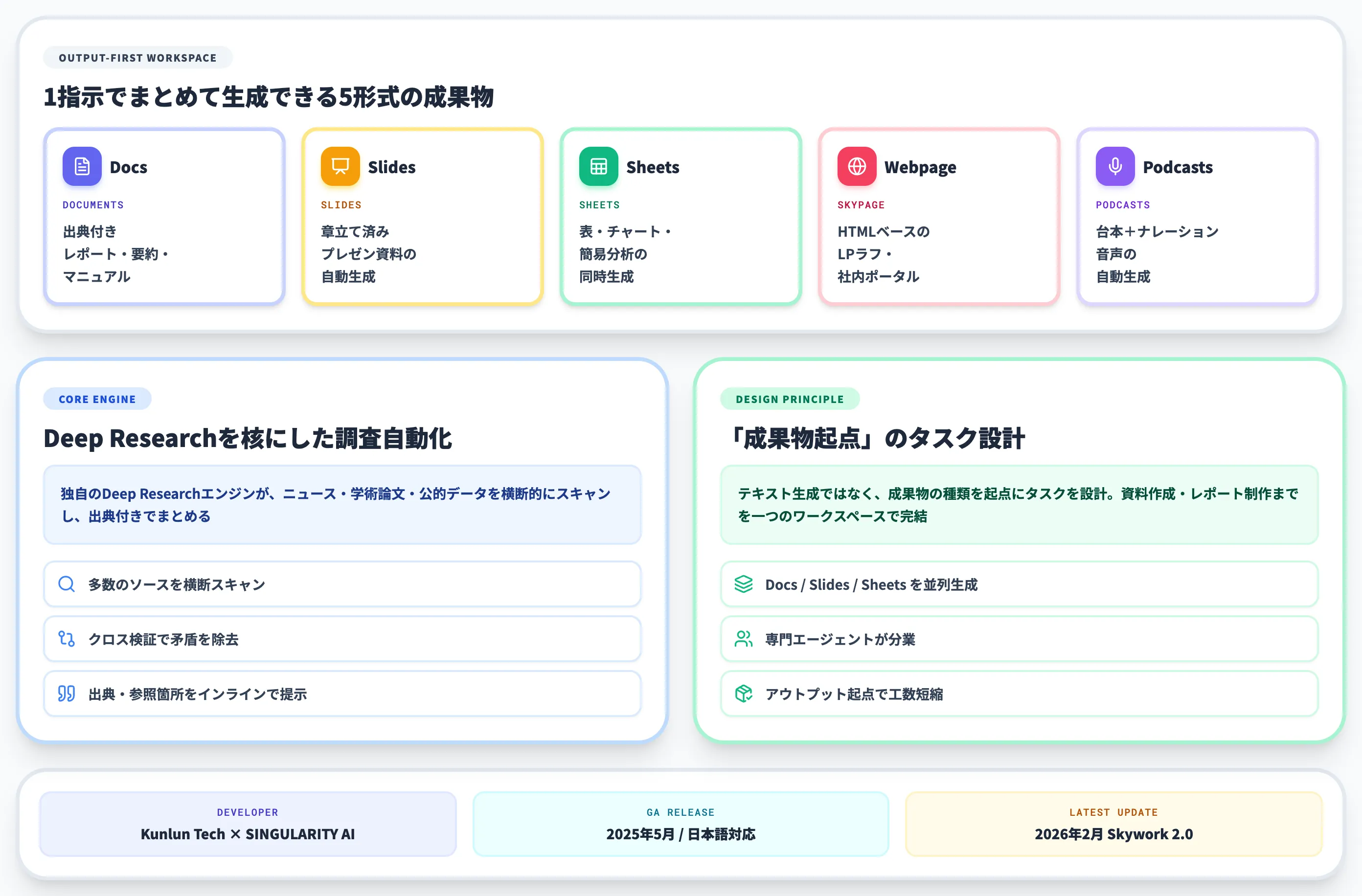This screenshot has height=896, width=1362.
Task: Click the people icon beside 専門エージェントが分業
Action: [x=744, y=639]
